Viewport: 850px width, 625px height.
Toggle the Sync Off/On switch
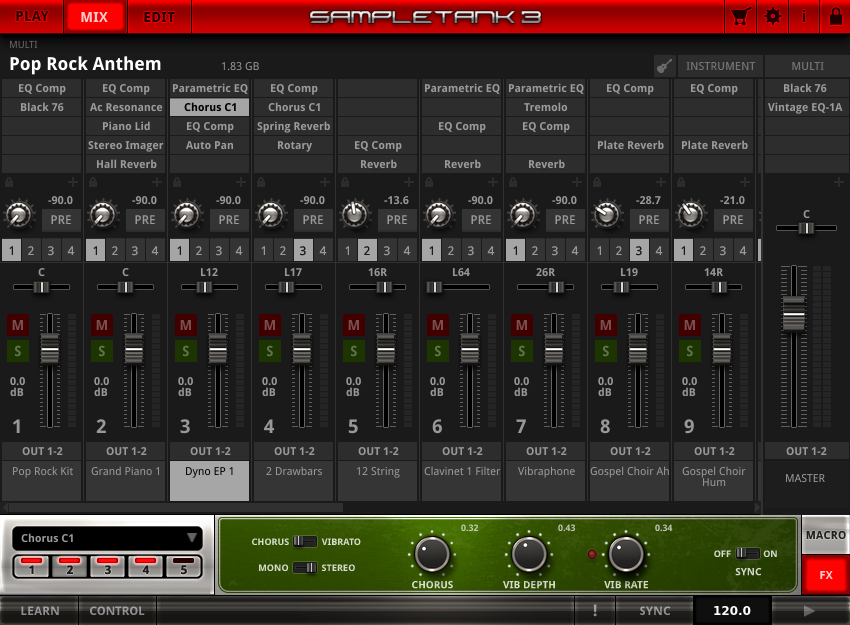point(747,553)
